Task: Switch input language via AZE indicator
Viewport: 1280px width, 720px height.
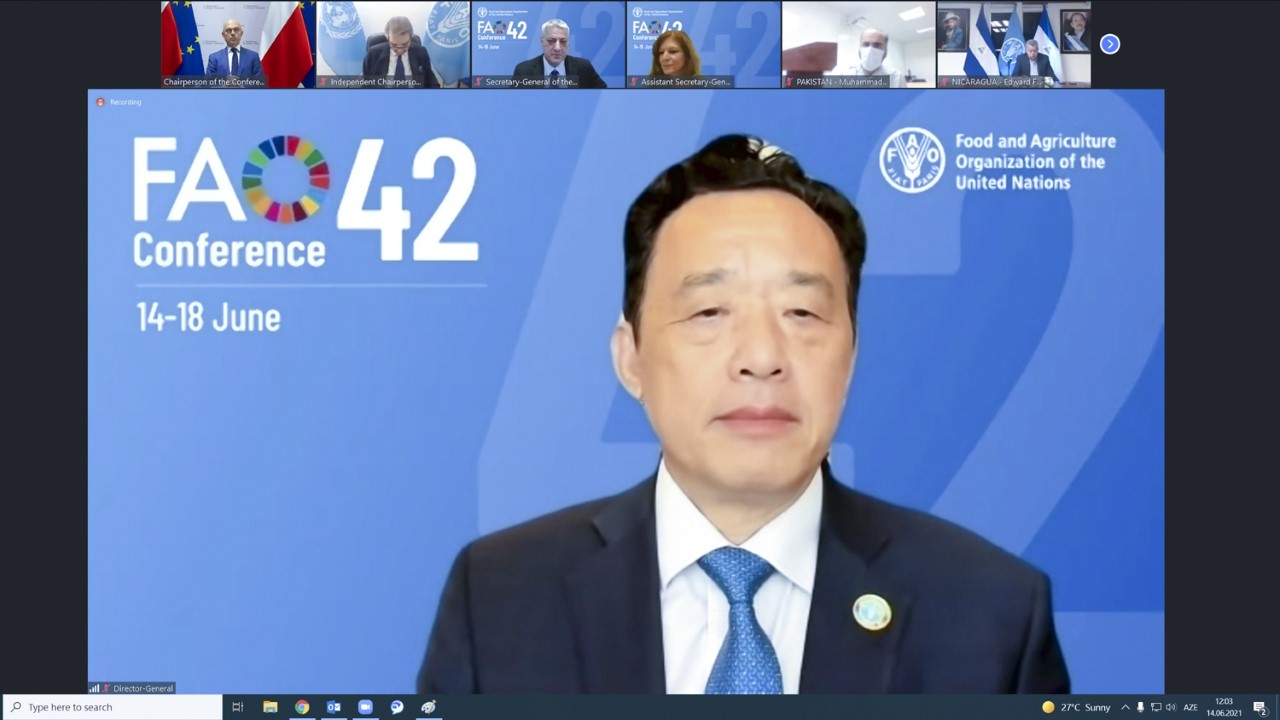Action: (1190, 707)
